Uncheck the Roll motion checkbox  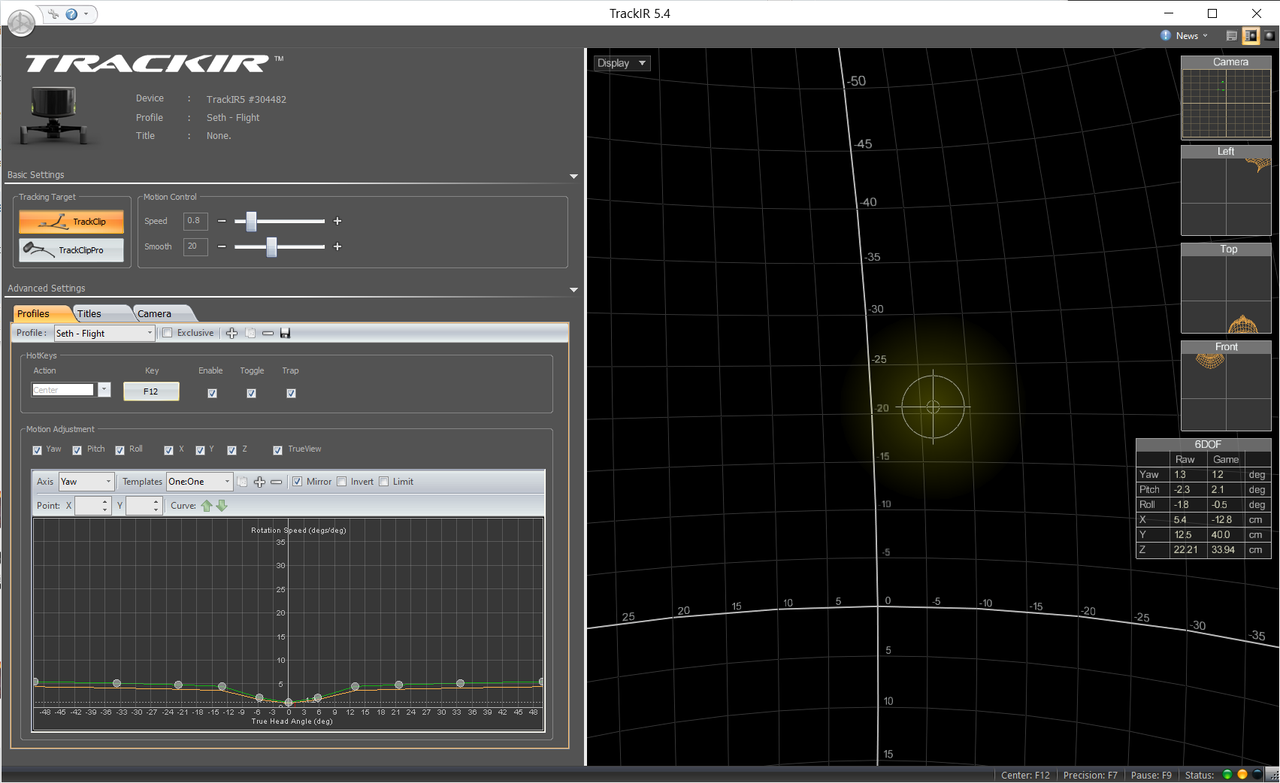coord(121,450)
